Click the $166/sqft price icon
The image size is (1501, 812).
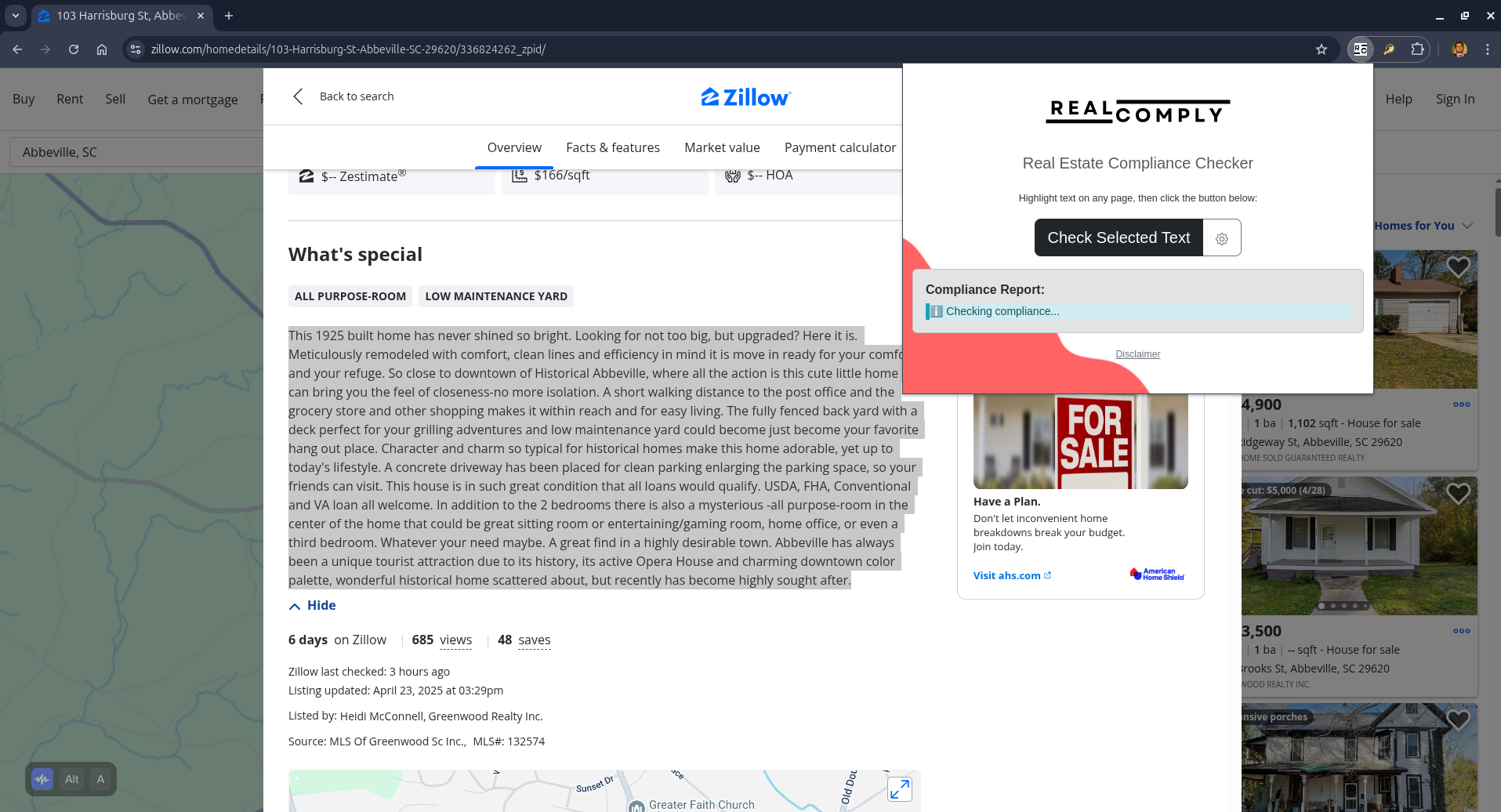(x=519, y=176)
